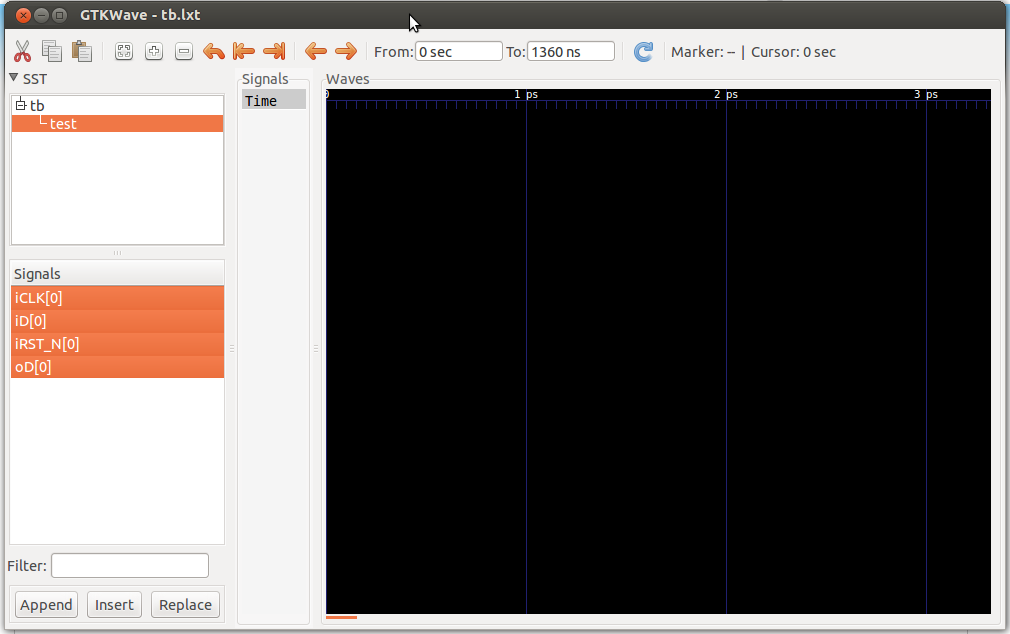Select the Cut Traces tool
Viewport: 1010px width, 634px height.
click(x=23, y=50)
